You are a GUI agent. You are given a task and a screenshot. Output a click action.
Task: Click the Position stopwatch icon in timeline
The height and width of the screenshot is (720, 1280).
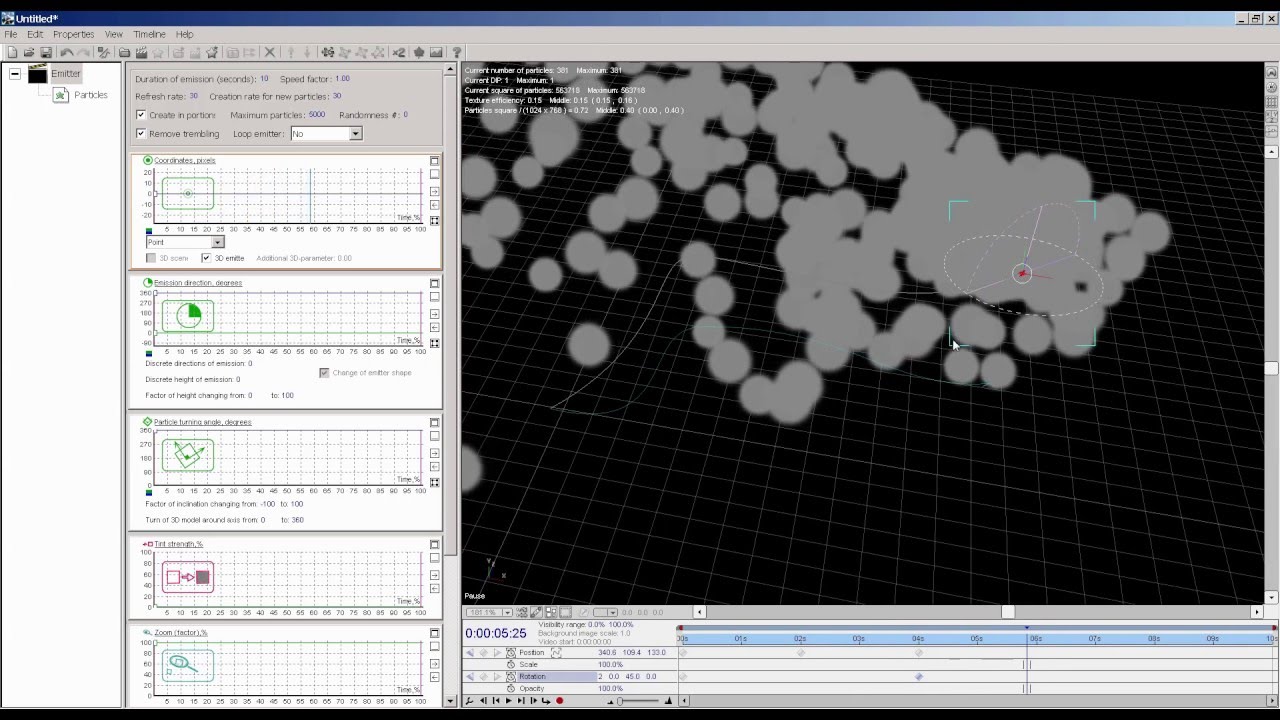click(511, 653)
